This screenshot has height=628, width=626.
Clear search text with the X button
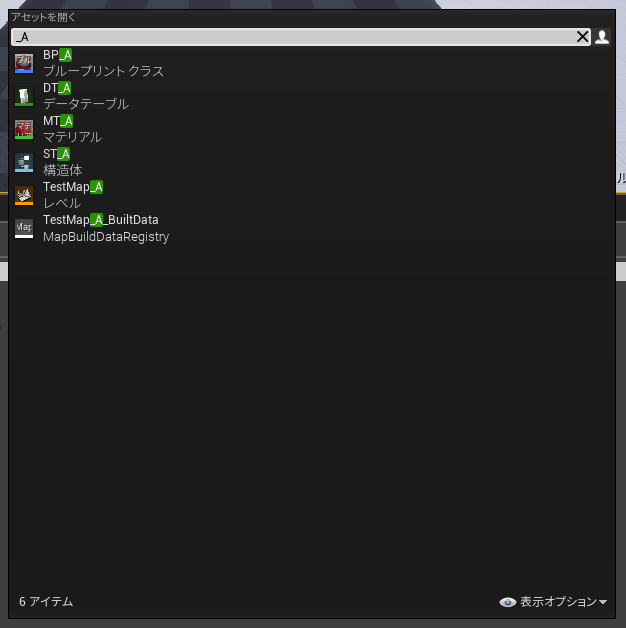(582, 37)
